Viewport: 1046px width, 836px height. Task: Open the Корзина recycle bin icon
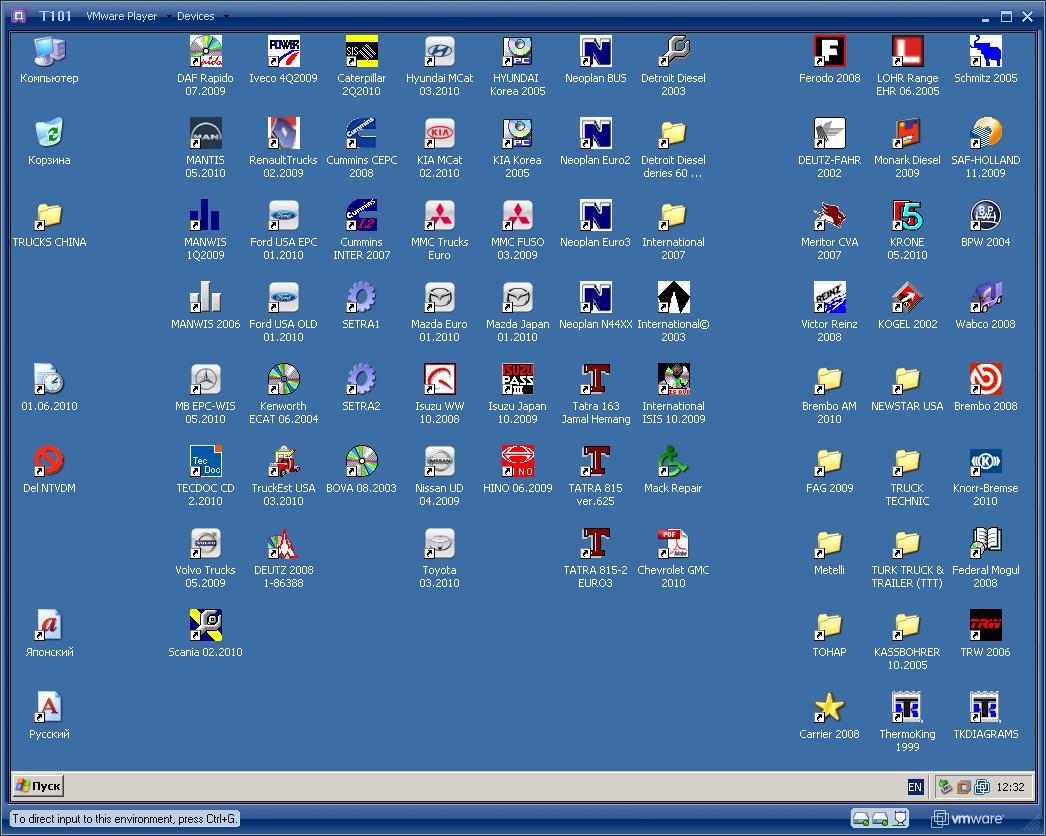click(49, 134)
